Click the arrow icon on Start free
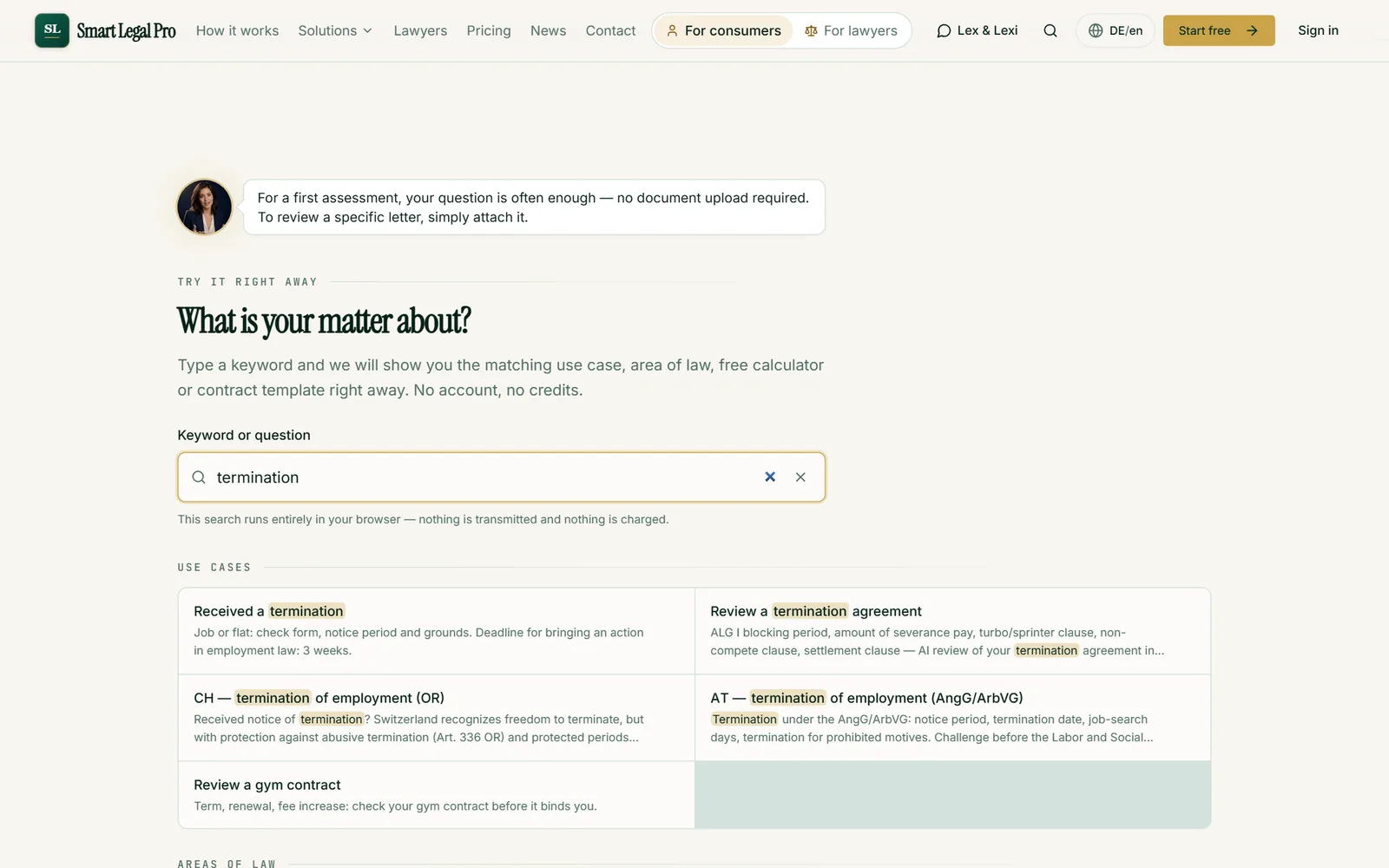 point(1252,30)
